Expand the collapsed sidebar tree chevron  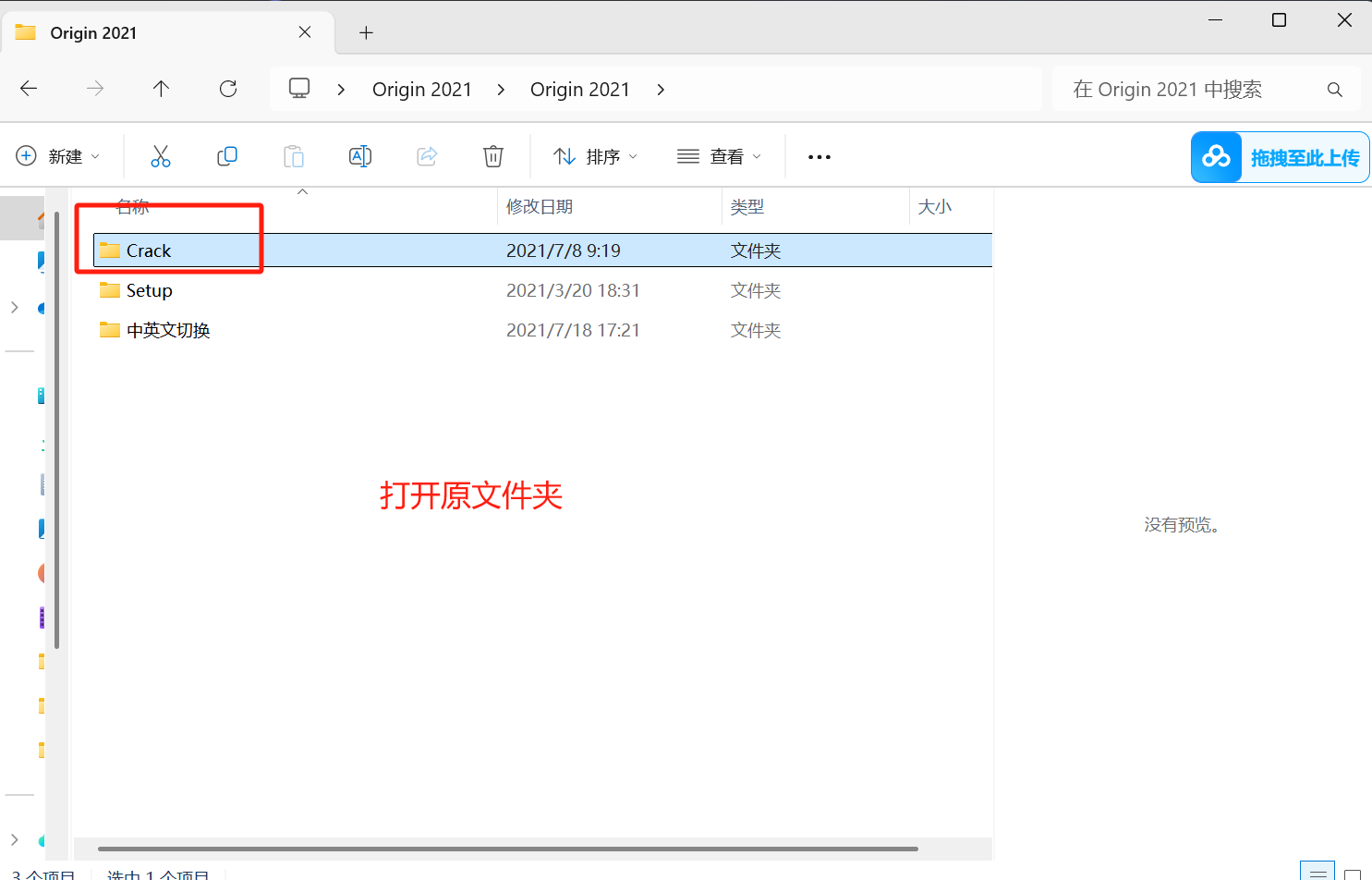point(14,308)
